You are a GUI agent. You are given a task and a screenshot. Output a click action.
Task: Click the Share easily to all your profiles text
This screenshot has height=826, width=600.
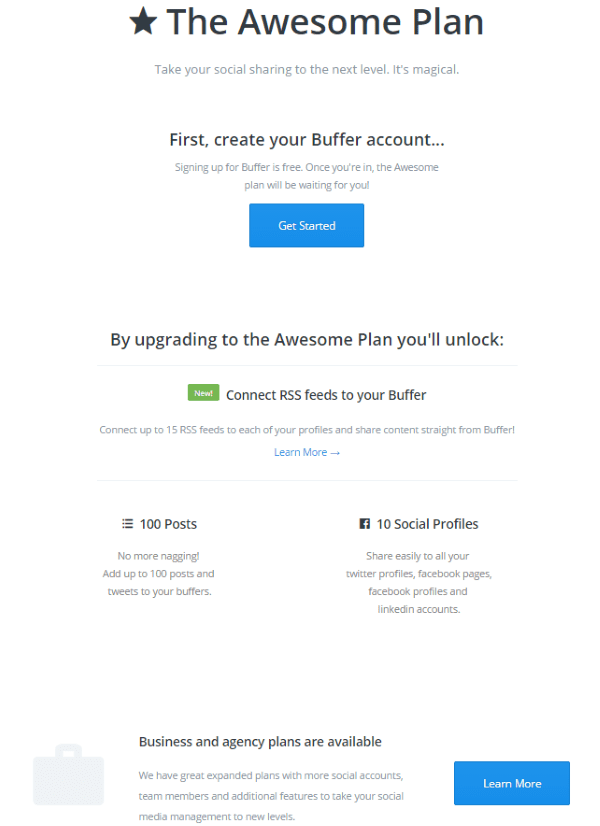pyautogui.click(x=418, y=582)
